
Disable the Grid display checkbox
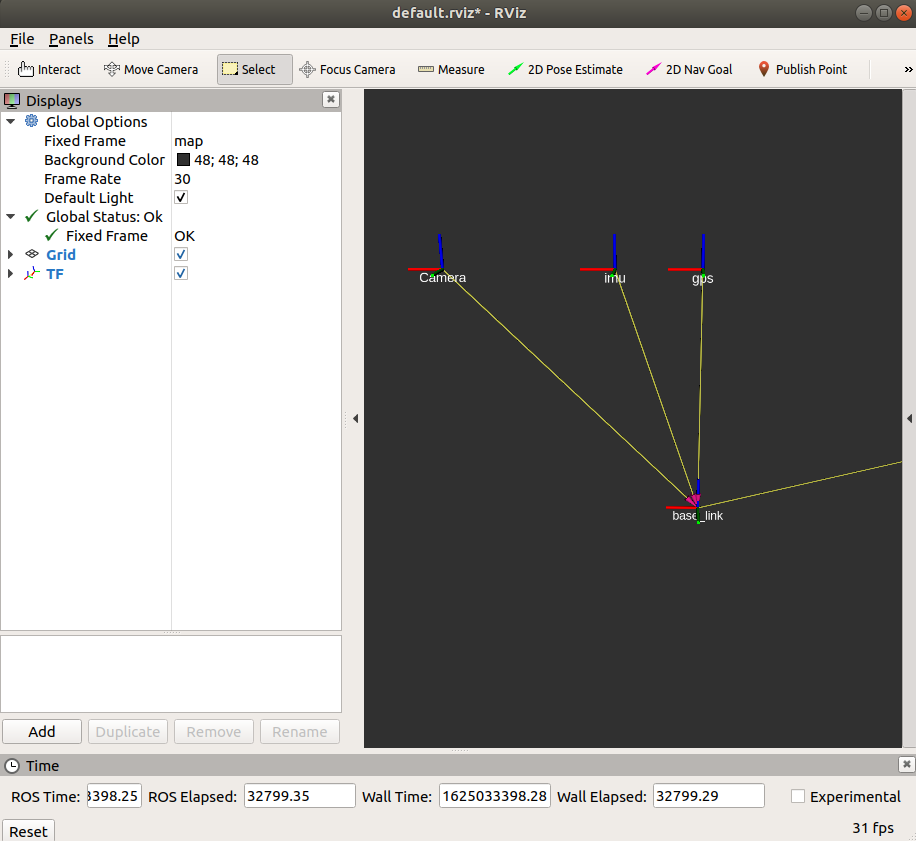tap(181, 255)
